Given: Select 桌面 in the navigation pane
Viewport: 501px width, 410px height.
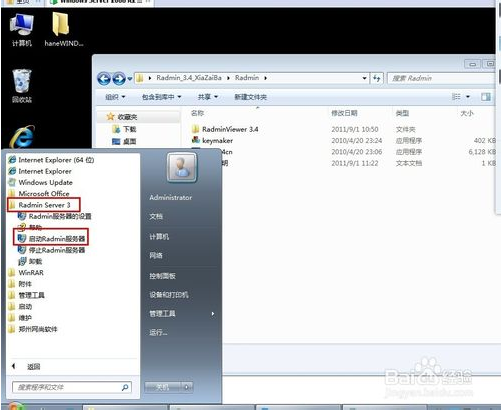Looking at the screenshot, I should [125, 141].
